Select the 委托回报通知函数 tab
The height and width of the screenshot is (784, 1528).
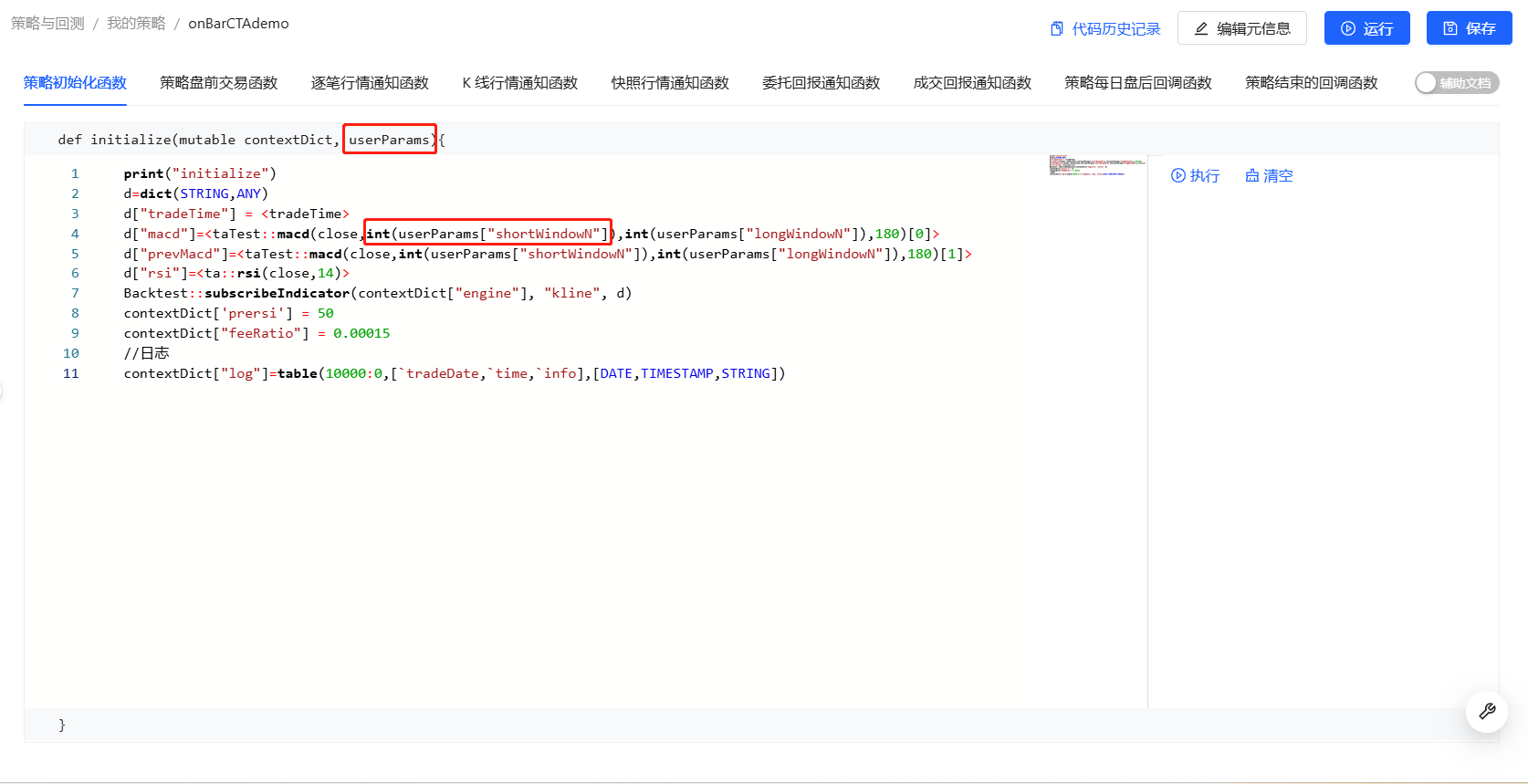pos(822,83)
